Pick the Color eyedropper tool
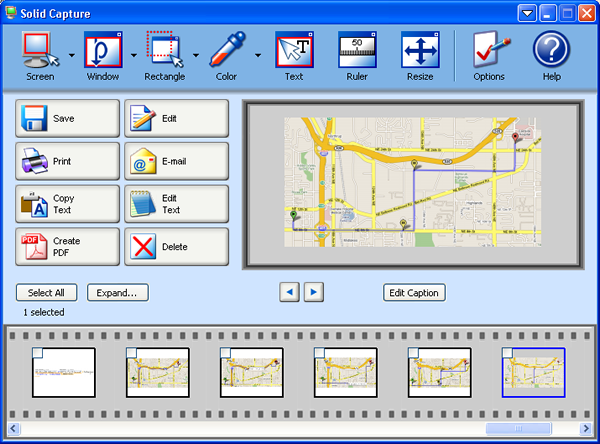600x444 pixels. point(227,56)
